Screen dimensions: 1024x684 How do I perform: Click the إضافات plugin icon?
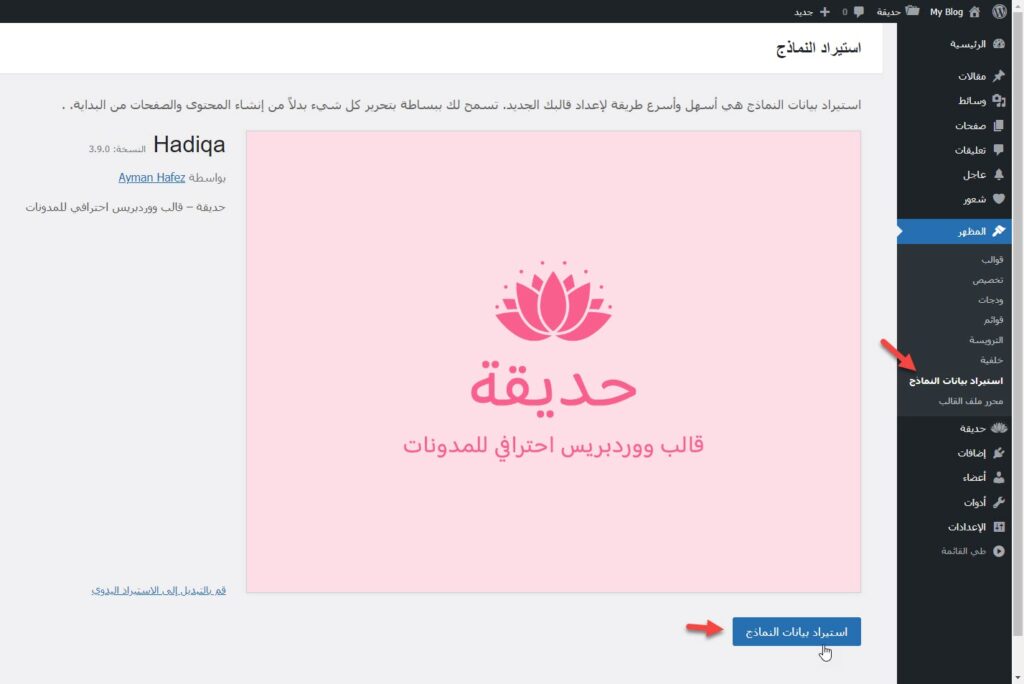[999, 453]
